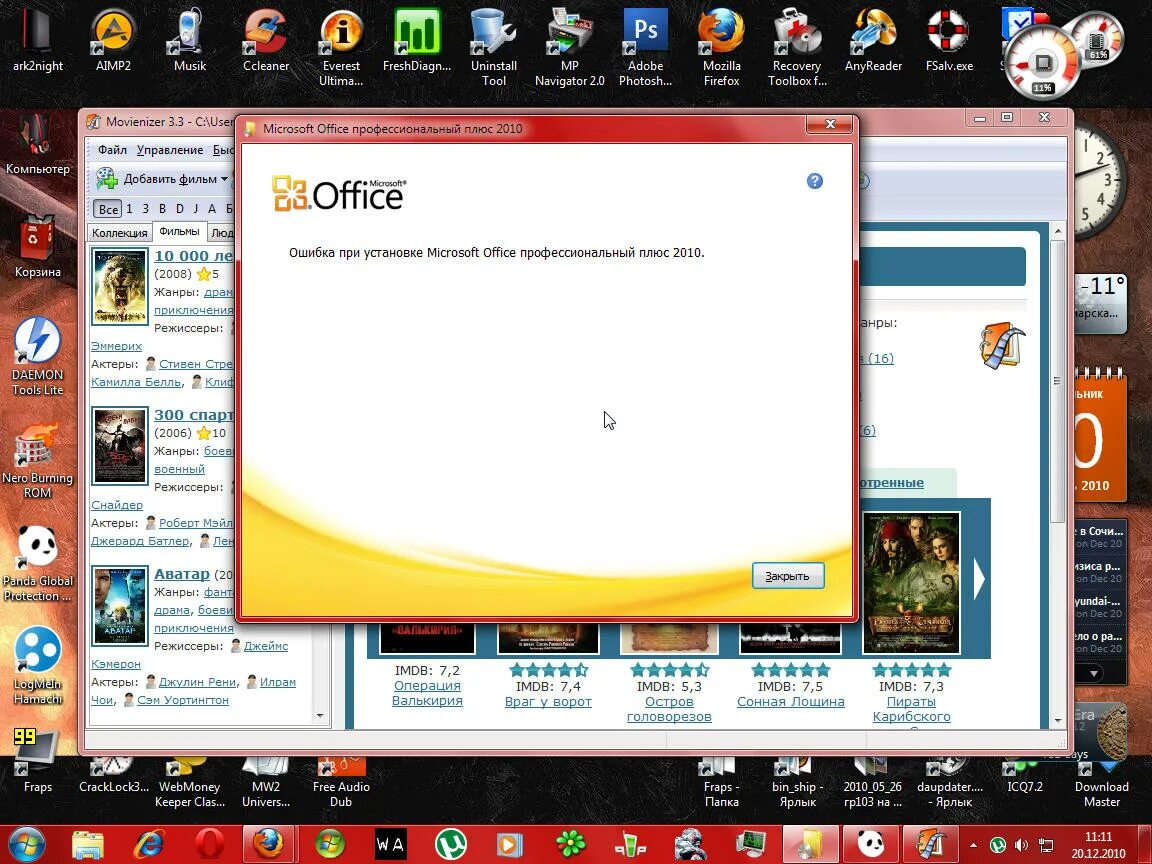Open the FreshDiagnose desktop icon

[x=417, y=40]
